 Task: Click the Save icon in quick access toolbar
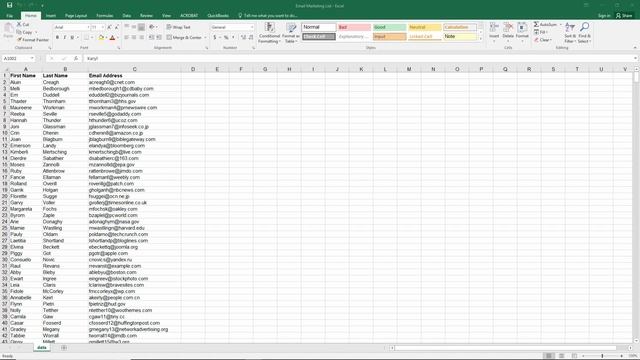[x=9, y=5]
